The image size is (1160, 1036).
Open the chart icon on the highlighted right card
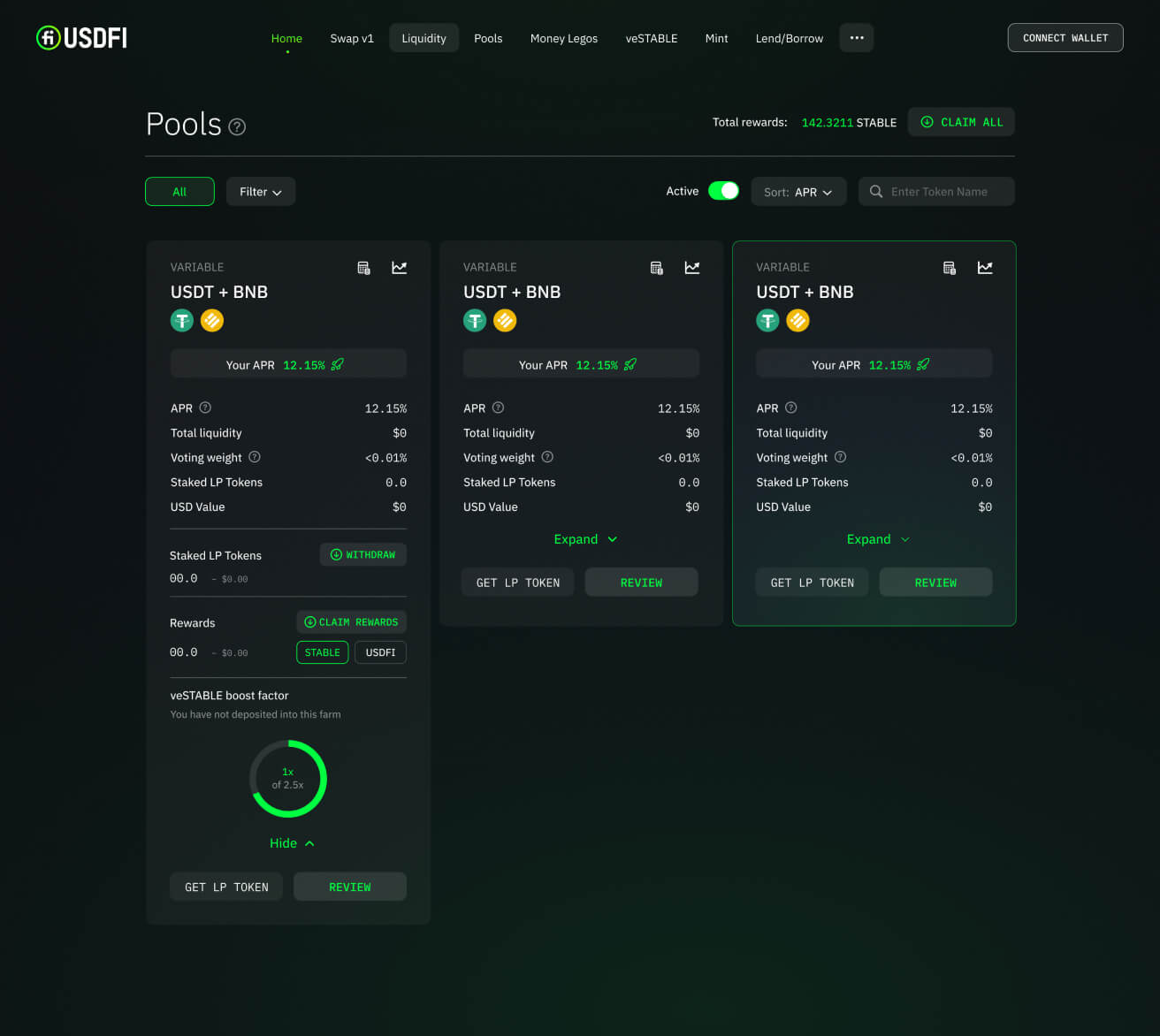pos(985,267)
